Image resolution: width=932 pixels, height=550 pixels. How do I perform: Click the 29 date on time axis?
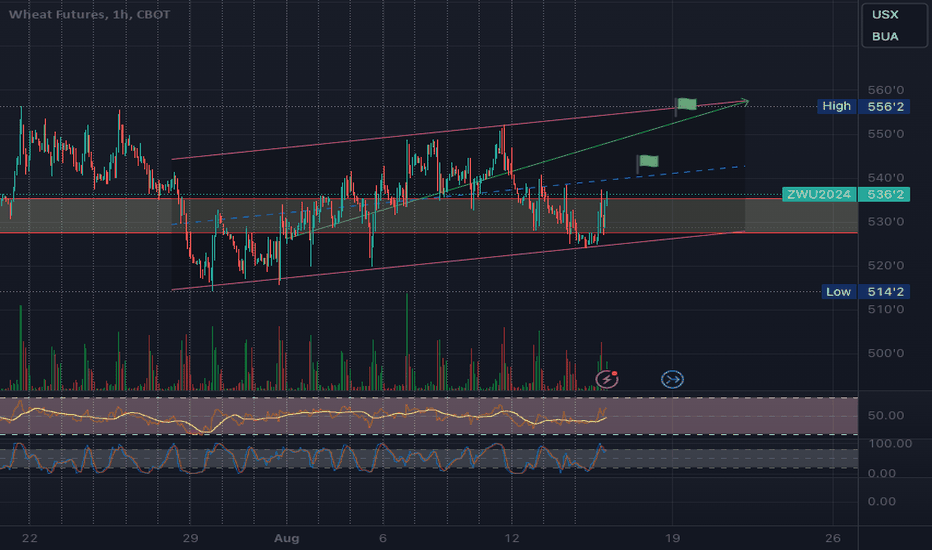click(x=190, y=538)
